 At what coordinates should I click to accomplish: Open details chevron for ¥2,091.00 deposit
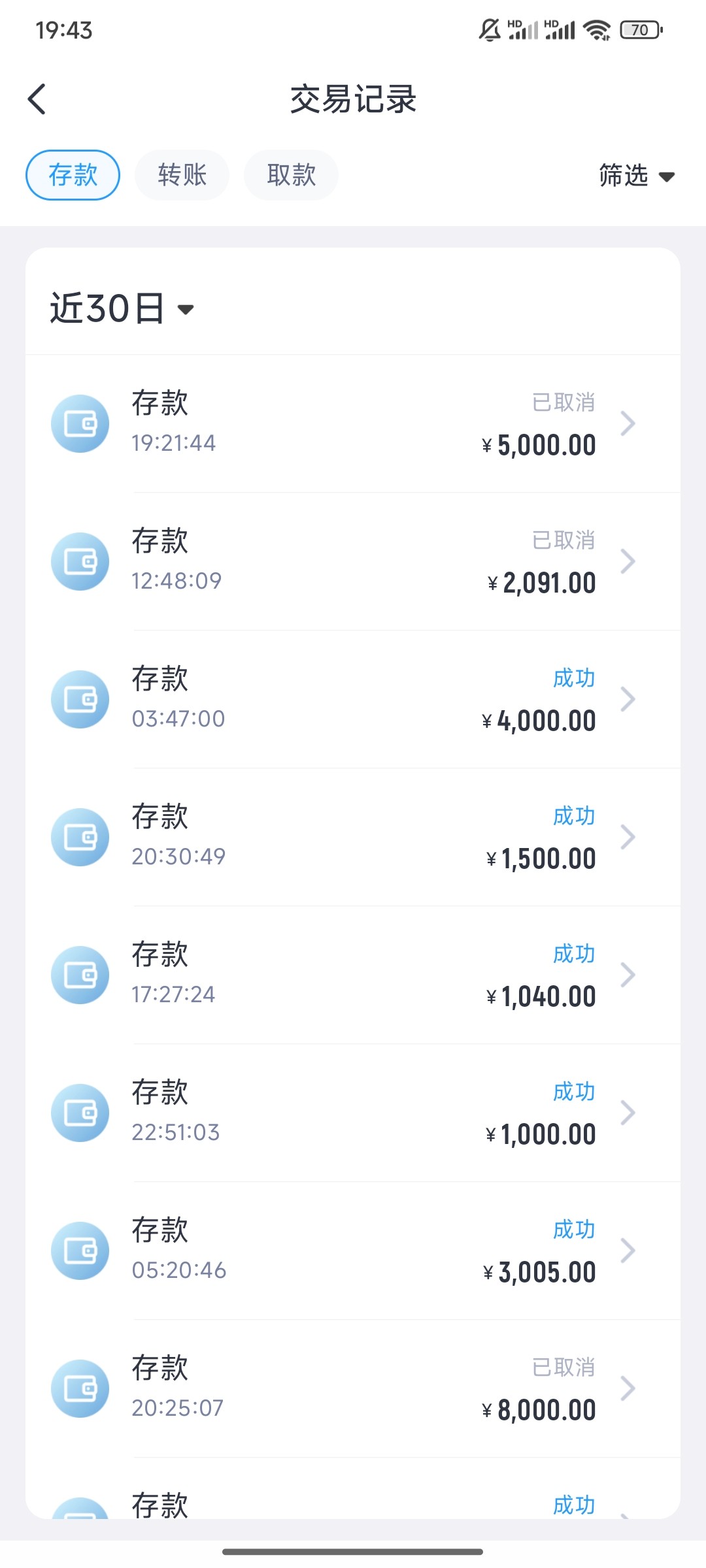(628, 561)
